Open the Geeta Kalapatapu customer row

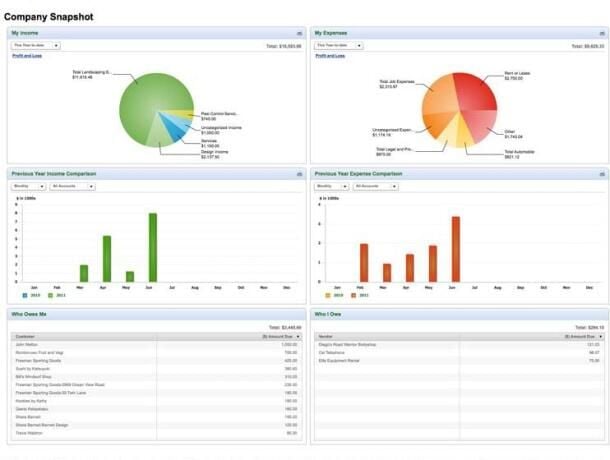156,409
